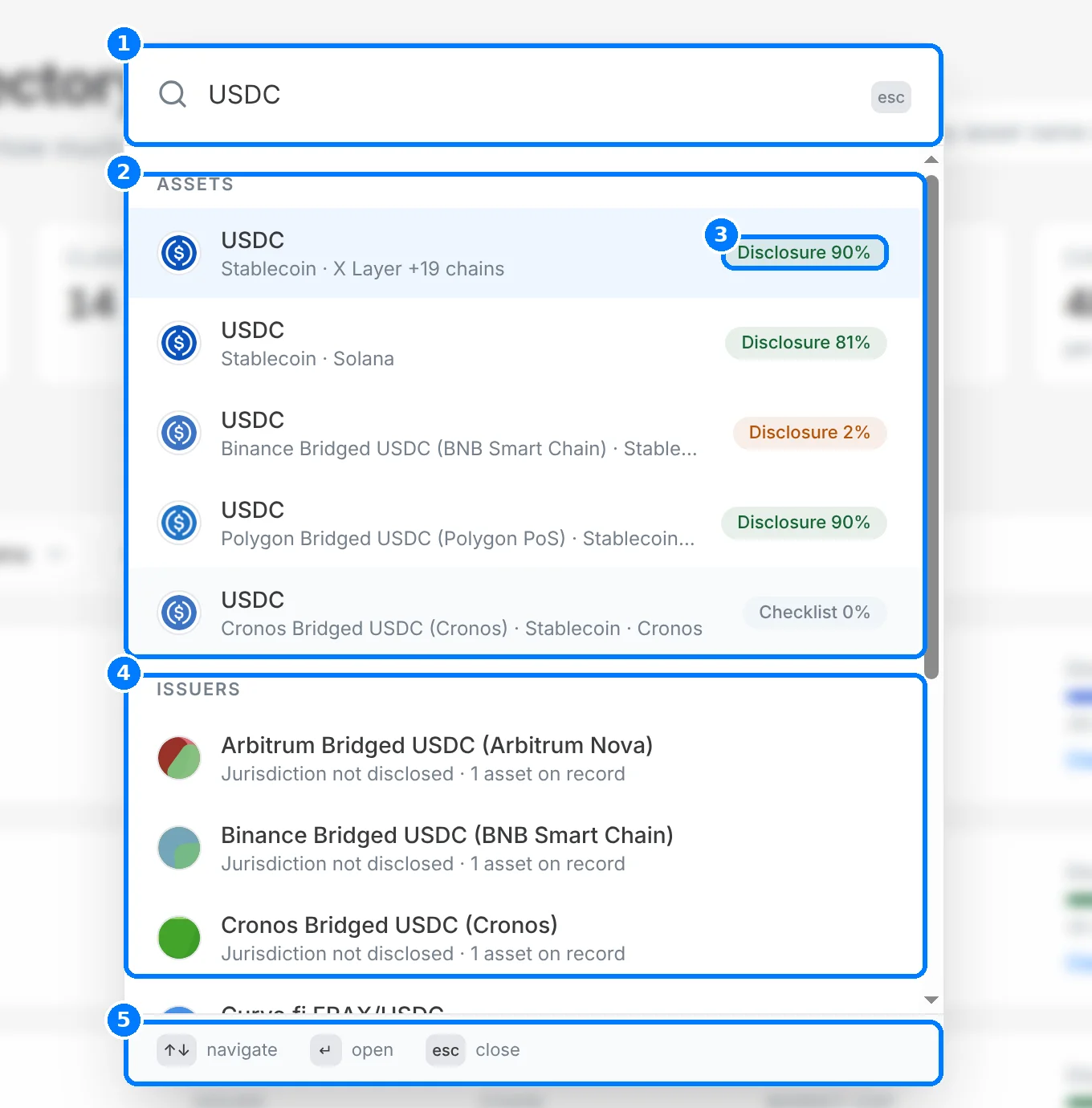Click the esc badge in search bar
The height and width of the screenshot is (1108, 1092).
click(x=890, y=97)
